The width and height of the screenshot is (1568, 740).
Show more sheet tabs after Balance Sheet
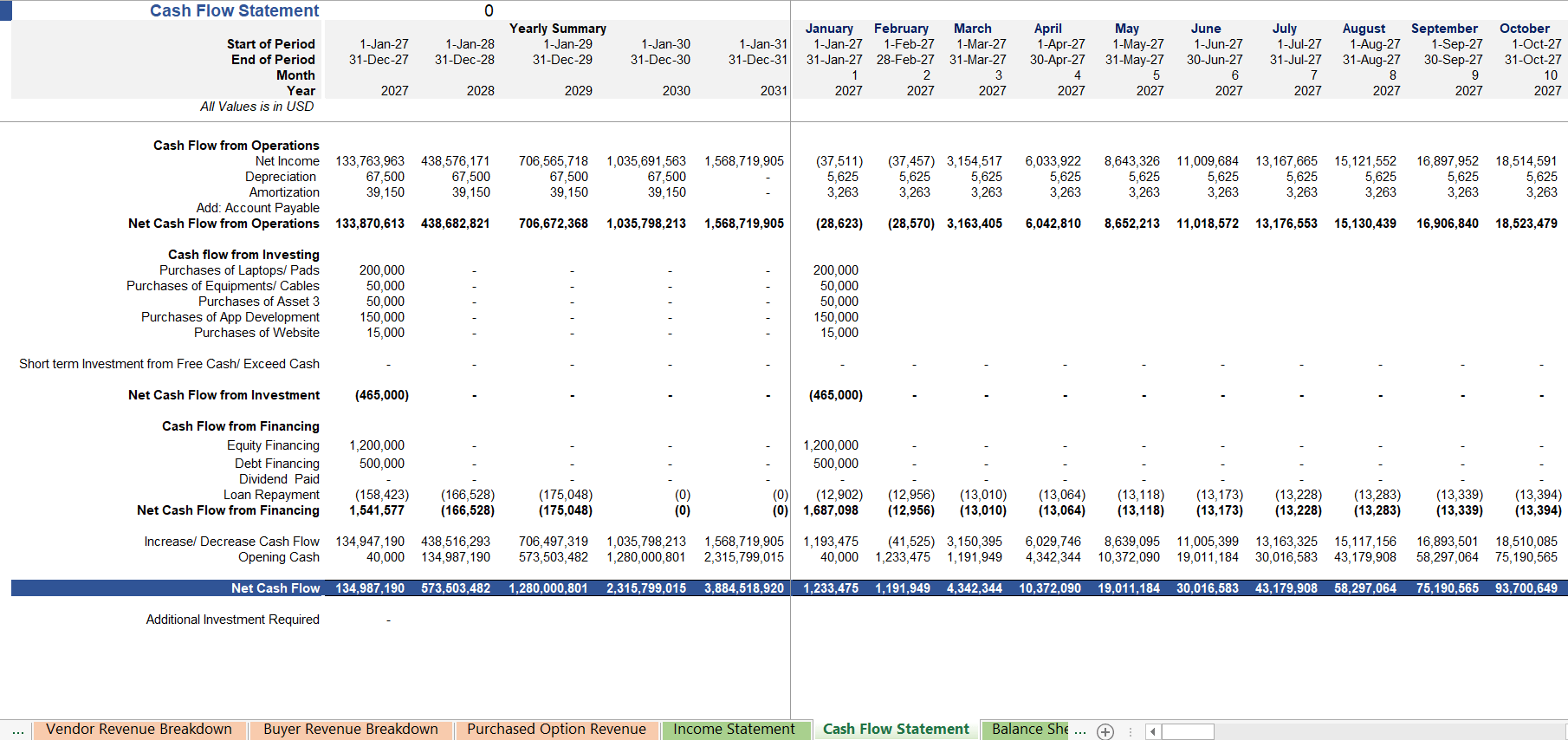1080,730
